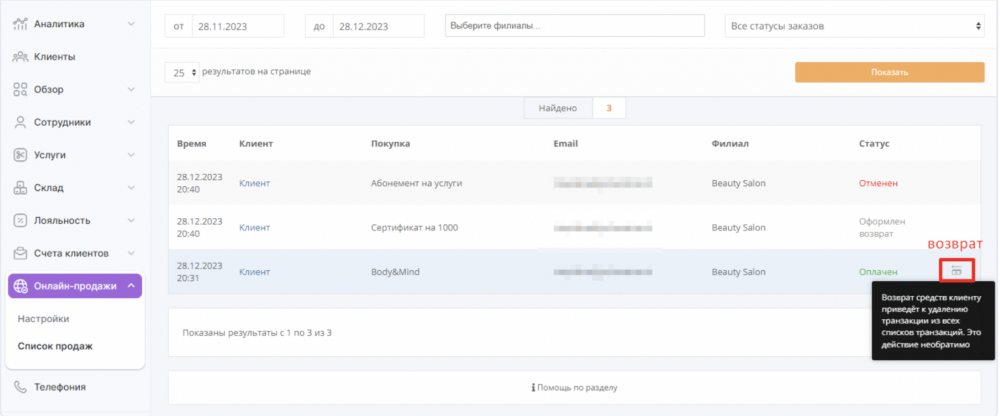Screen dimensions: 1000x416
Task: Select Лояльность menu label
Action: click(62, 220)
